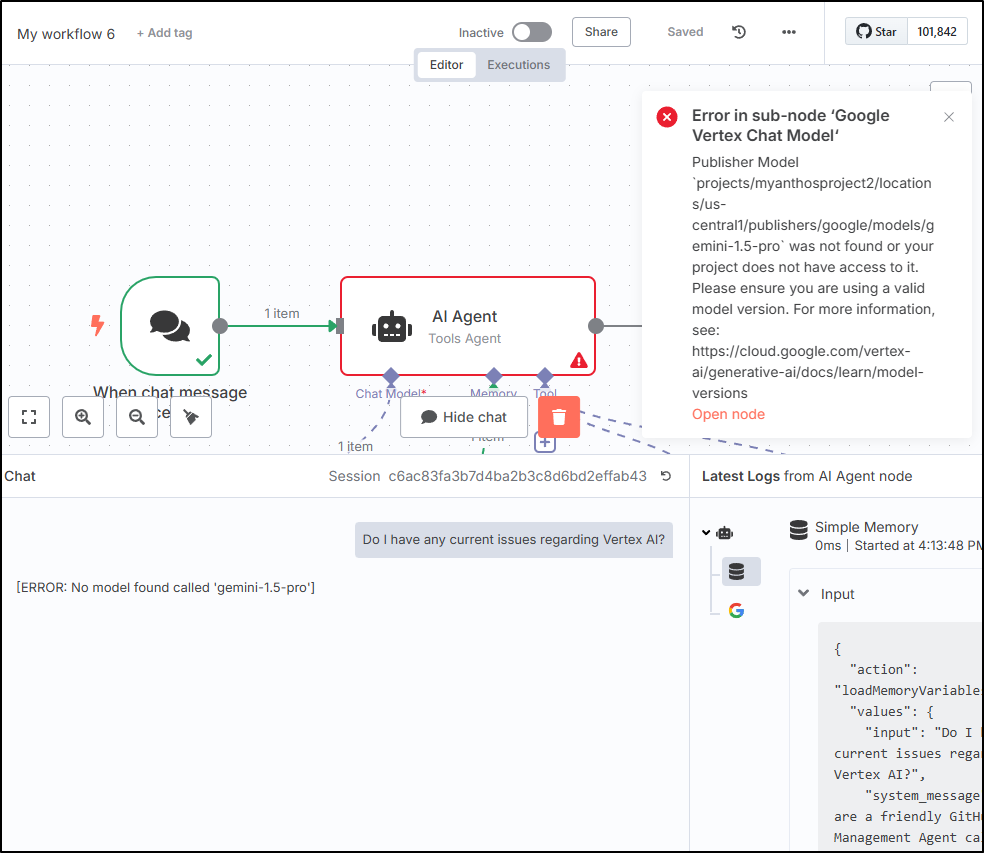The height and width of the screenshot is (853, 984).
Task: Click the Memory diamond connector
Action: [x=494, y=376]
